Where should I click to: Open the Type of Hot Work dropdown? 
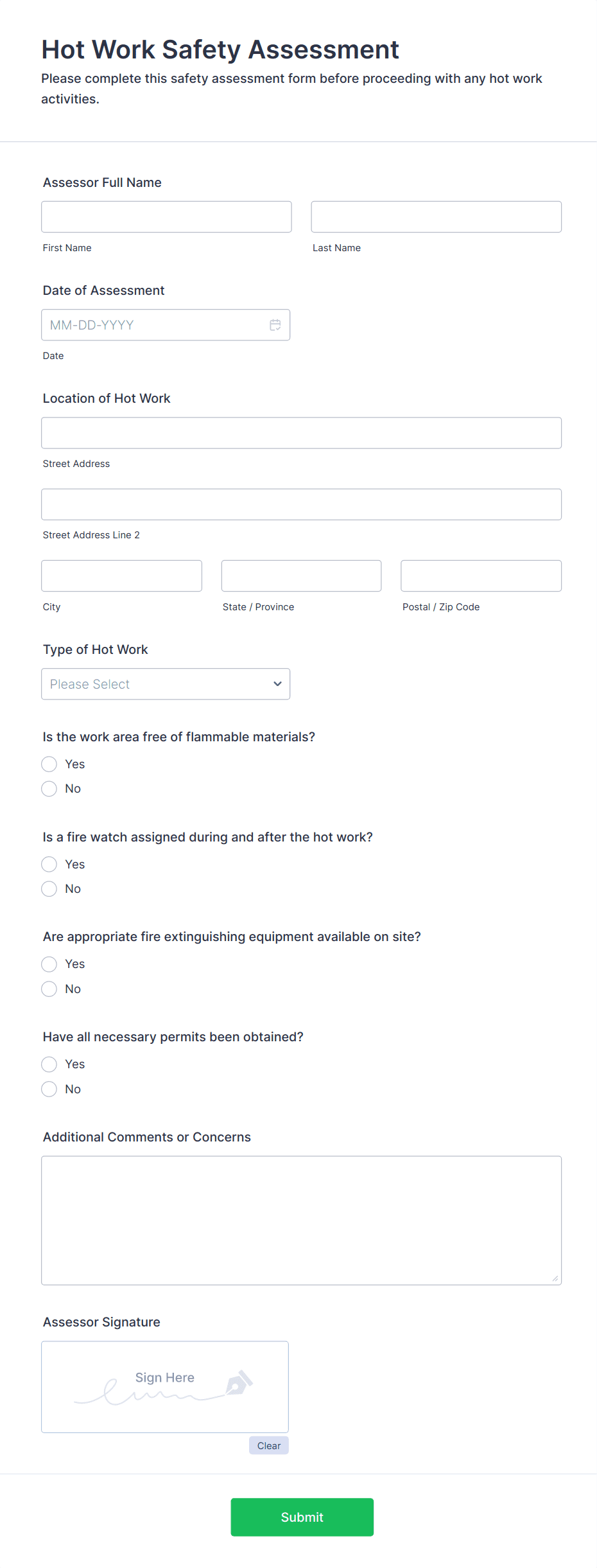point(165,683)
